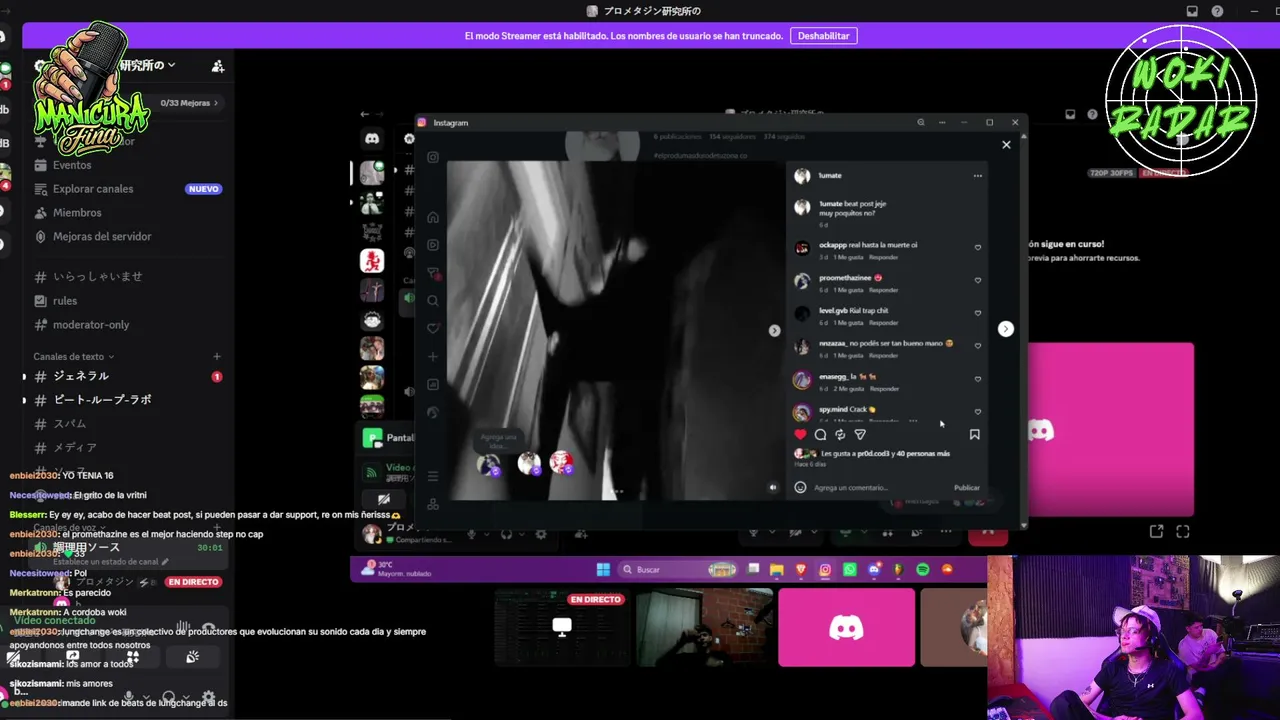
Task: Close the Instagram post overlay
Action: [x=1006, y=145]
